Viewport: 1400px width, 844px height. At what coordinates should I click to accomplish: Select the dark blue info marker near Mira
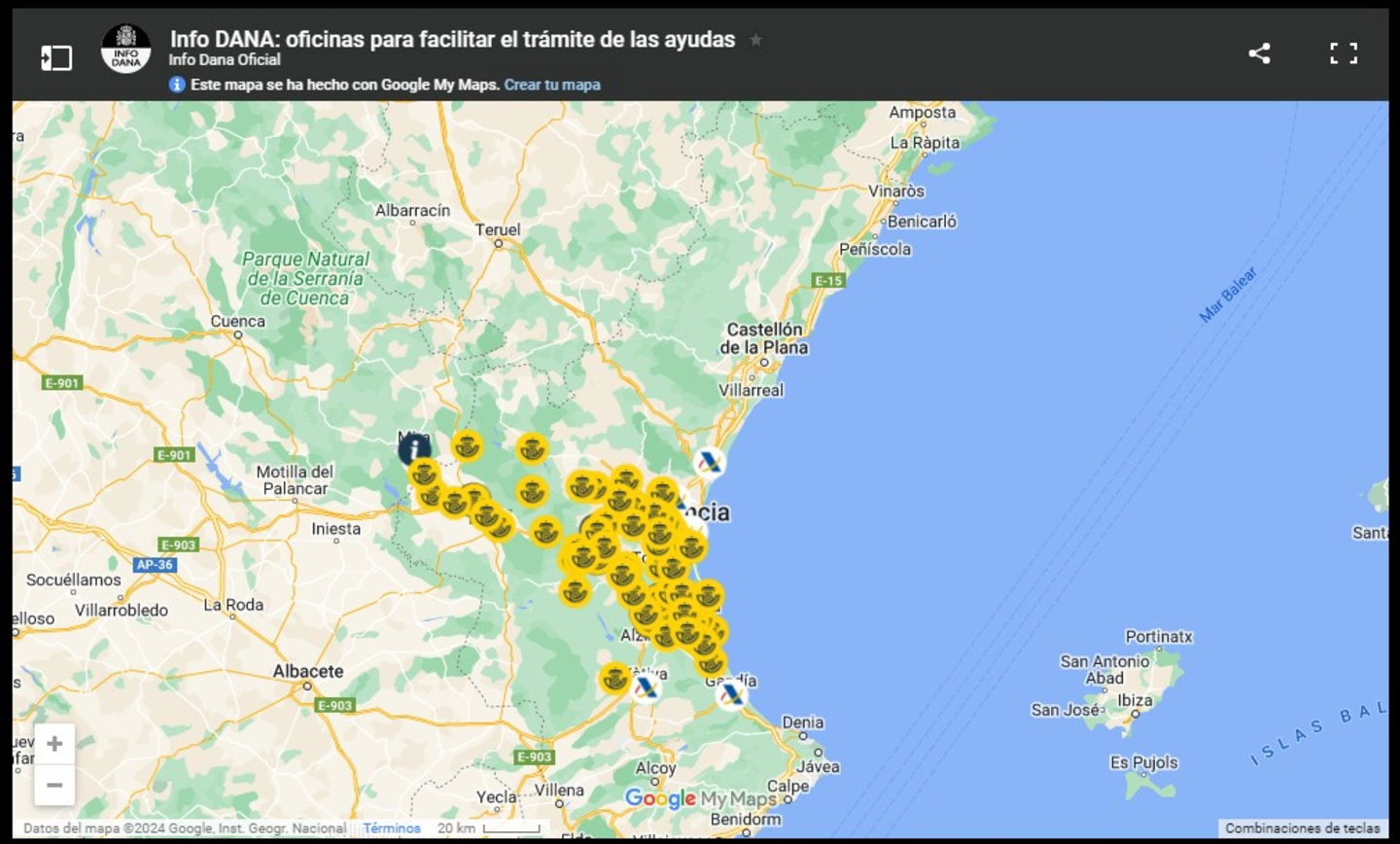point(415,448)
